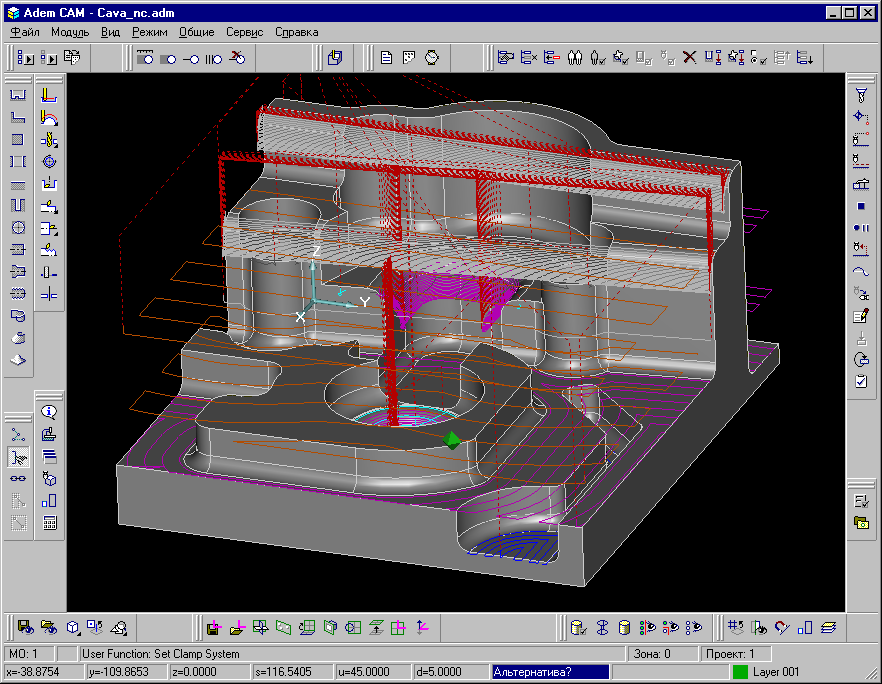Click the funnel icon at top of right palette
882x684 pixels.
(861, 96)
